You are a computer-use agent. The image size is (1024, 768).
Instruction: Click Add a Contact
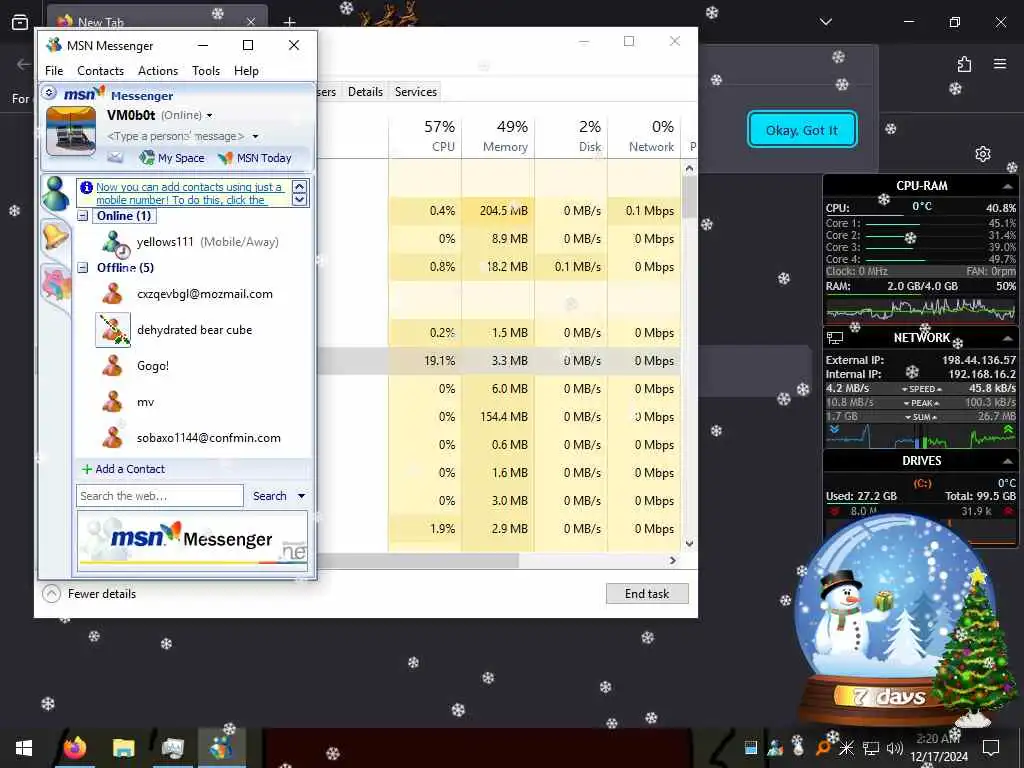(x=123, y=469)
